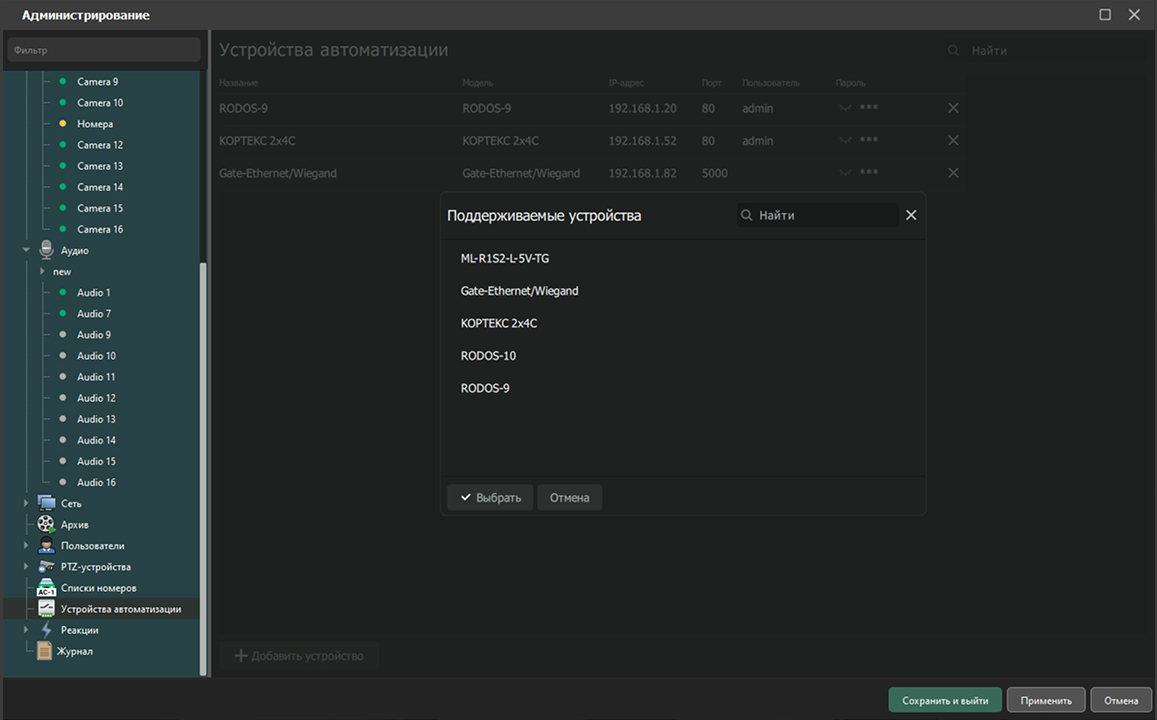Choose RODOS-10 in the device list
The height and width of the screenshot is (720, 1157).
(488, 356)
